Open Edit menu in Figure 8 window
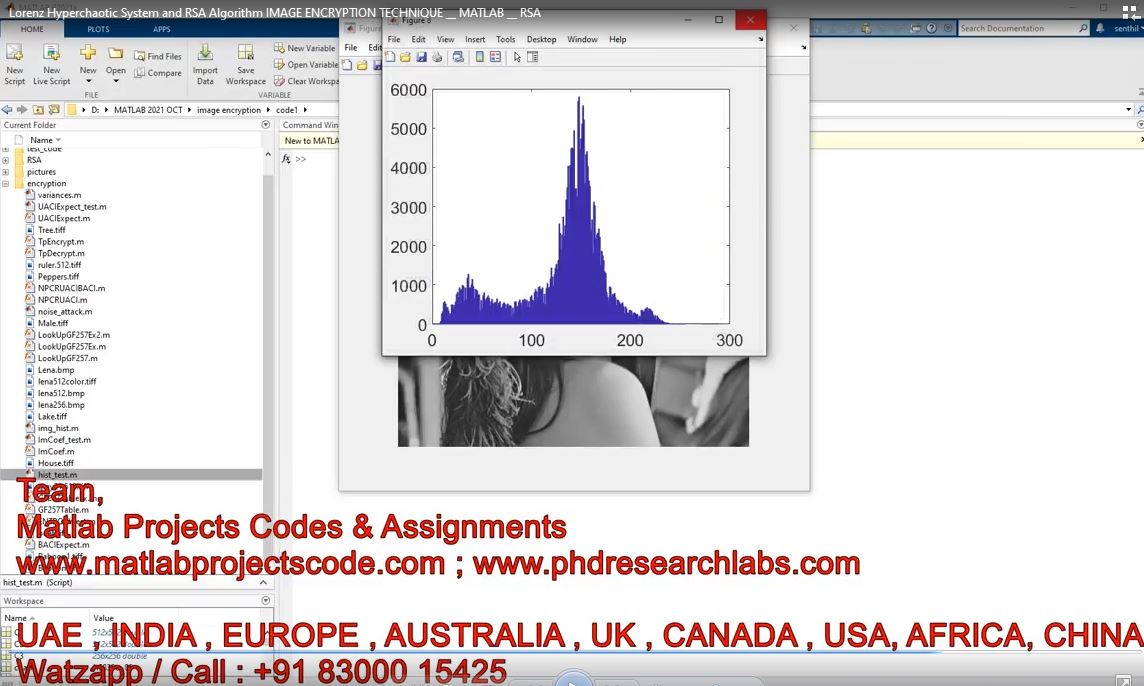1144x686 pixels. 418,39
